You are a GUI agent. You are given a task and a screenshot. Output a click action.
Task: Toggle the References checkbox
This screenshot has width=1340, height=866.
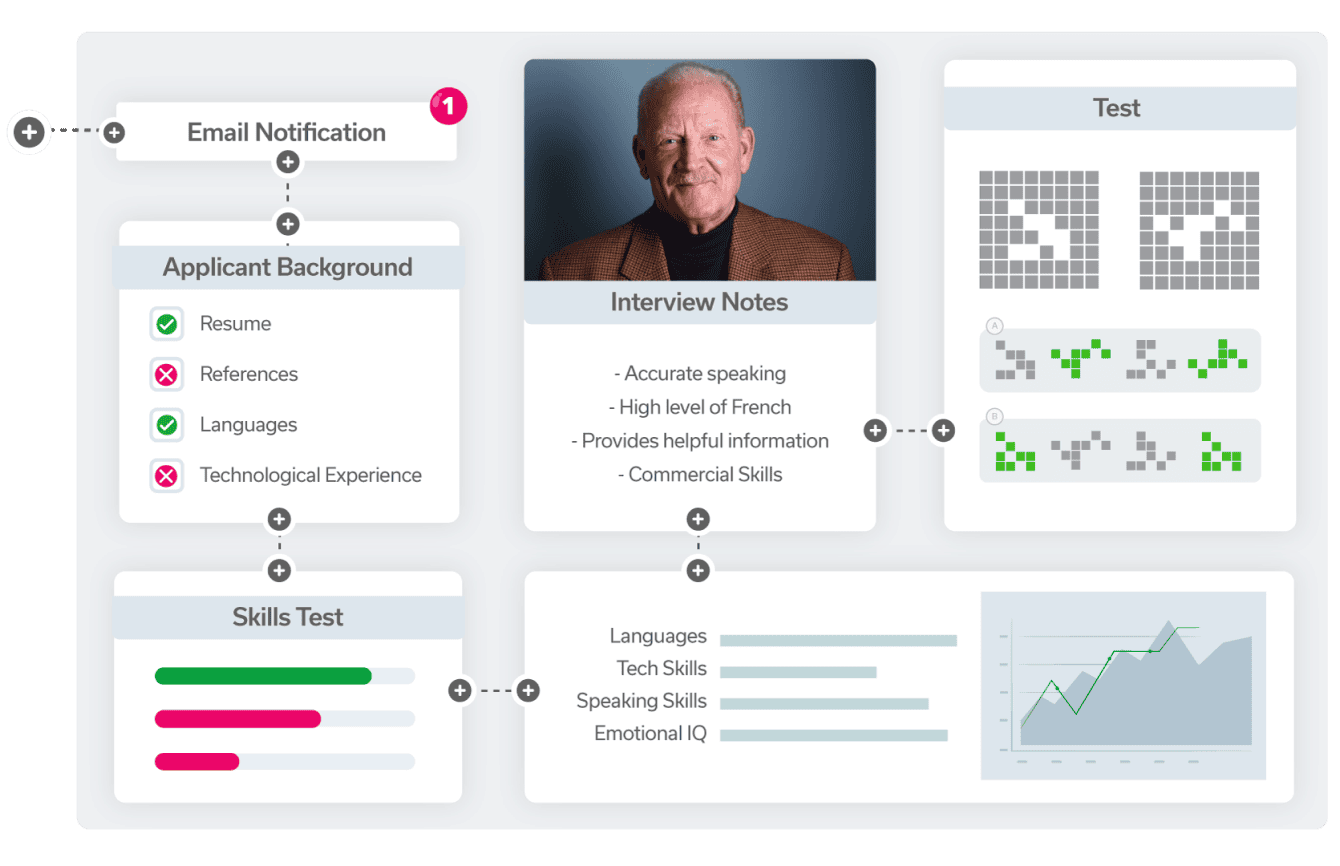(167, 375)
